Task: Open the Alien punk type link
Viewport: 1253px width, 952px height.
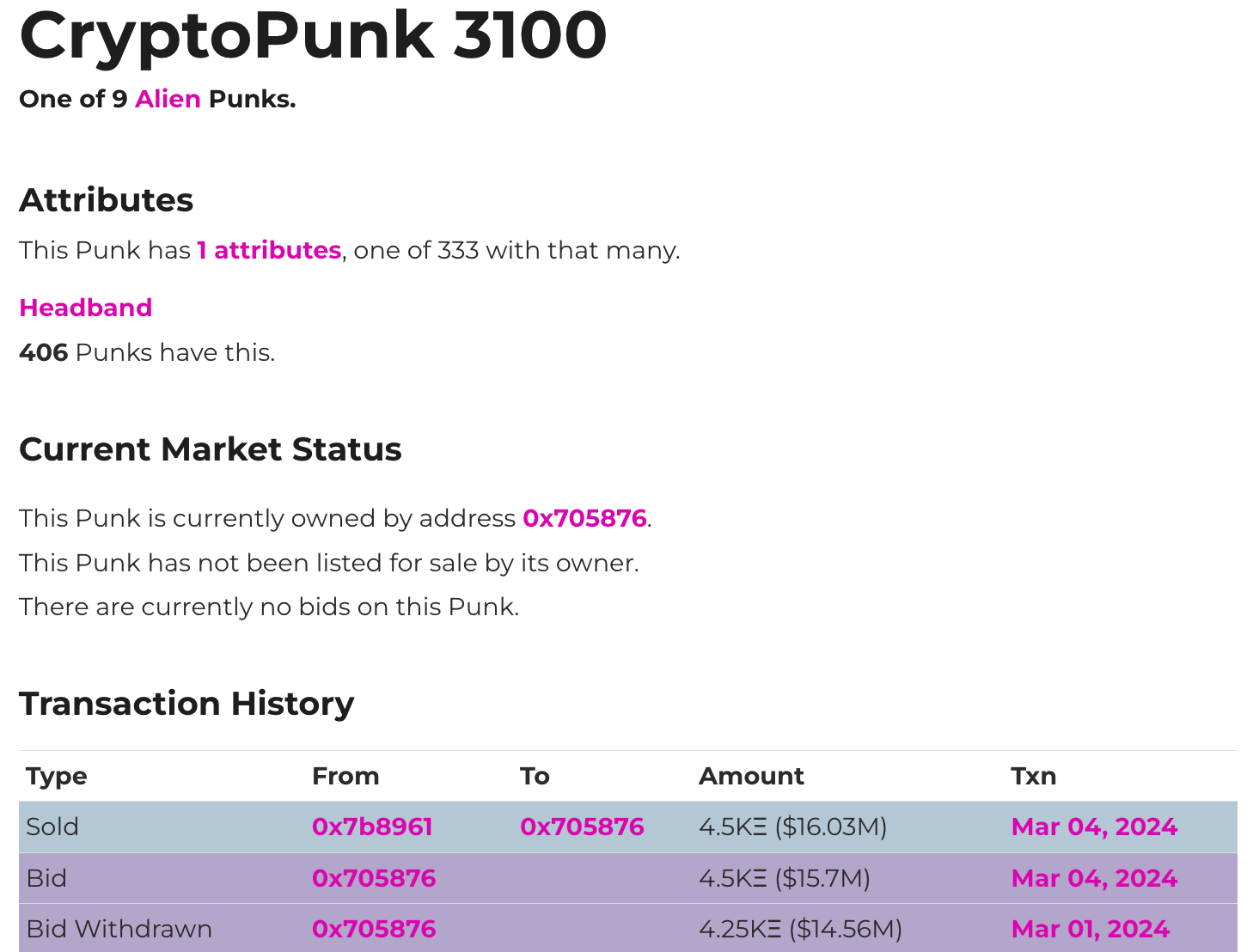Action: click(x=168, y=99)
